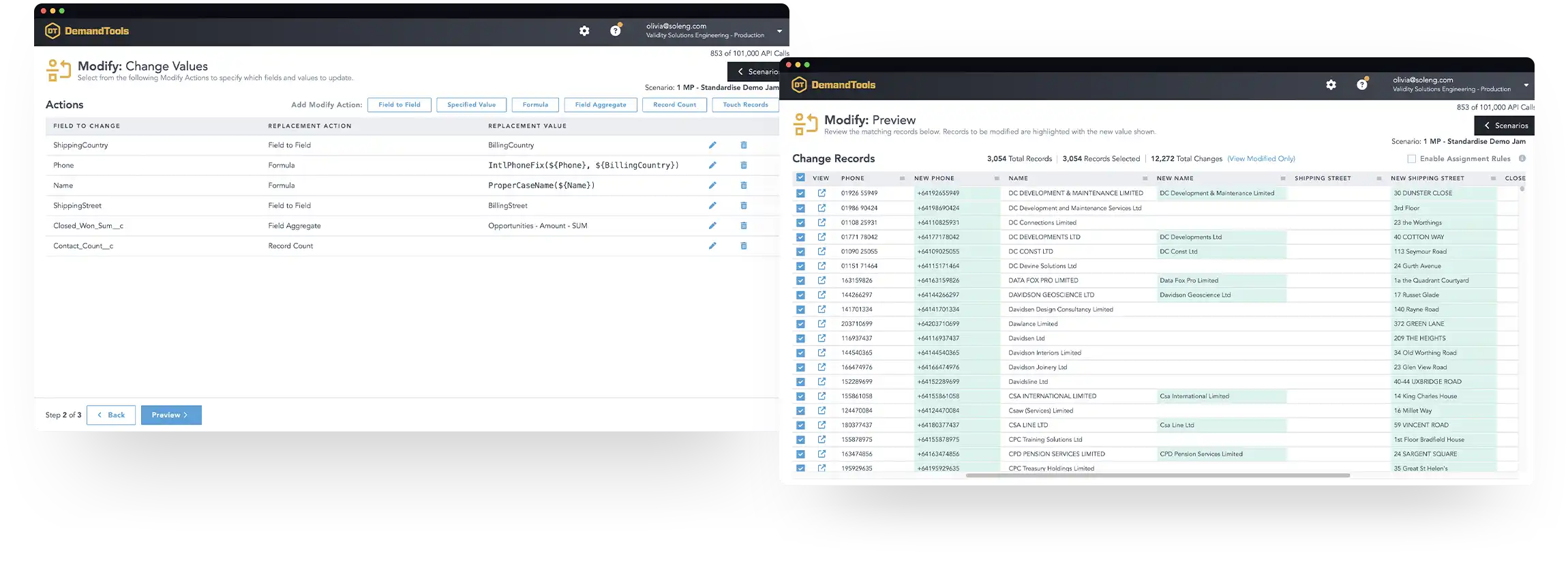Delete the Closed_Won_Sum__c action
1568x566 pixels.
click(x=744, y=226)
